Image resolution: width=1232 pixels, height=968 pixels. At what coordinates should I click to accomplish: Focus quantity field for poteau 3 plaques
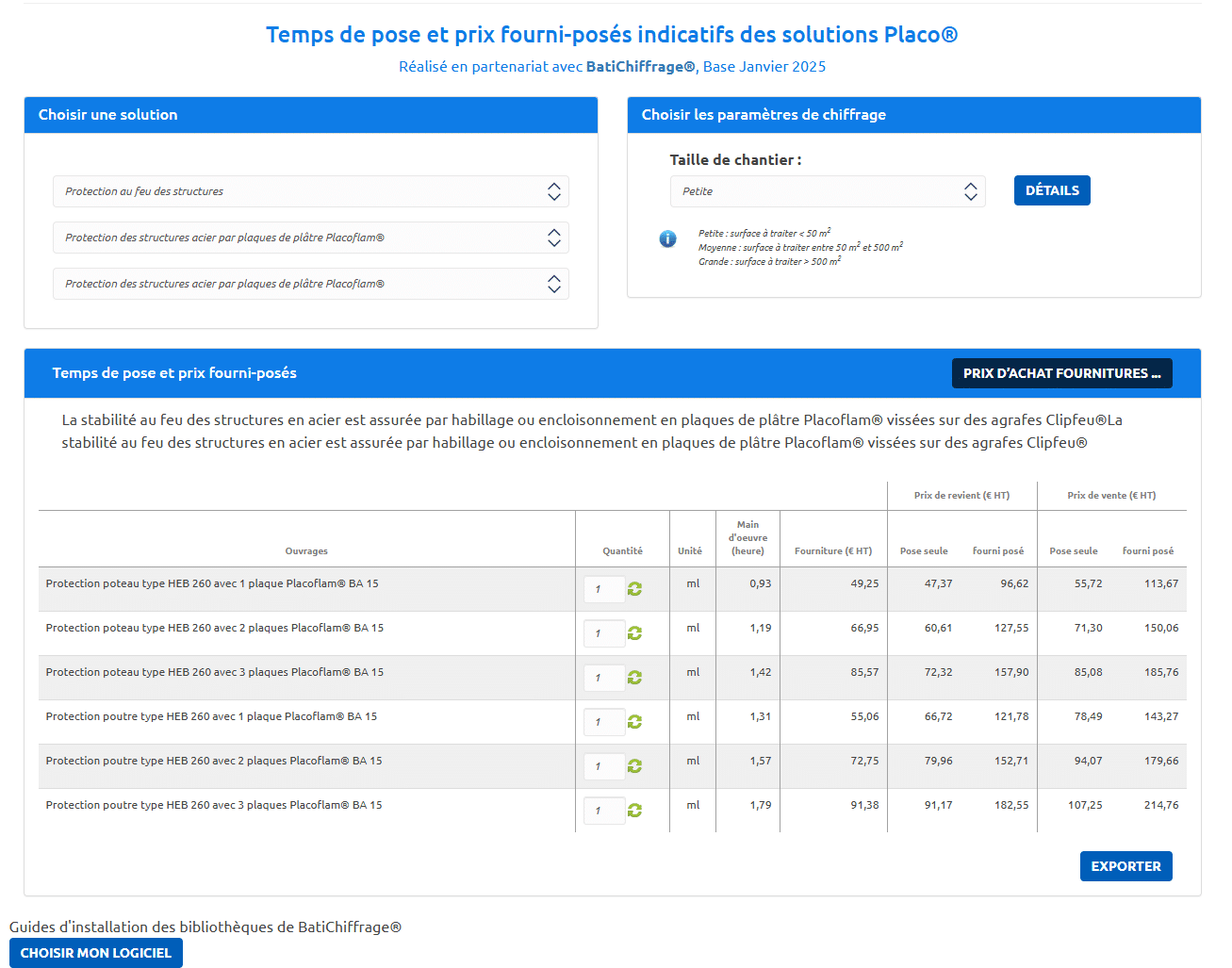tap(603, 678)
